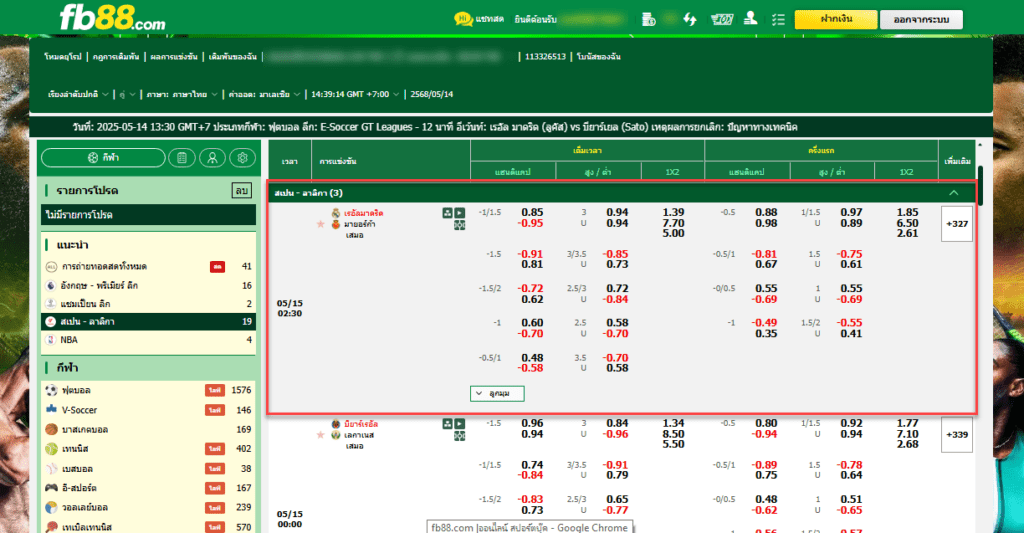Favorite the Villarreal match star
Image resolution: width=1024 pixels, height=533 pixels.
coord(321,435)
